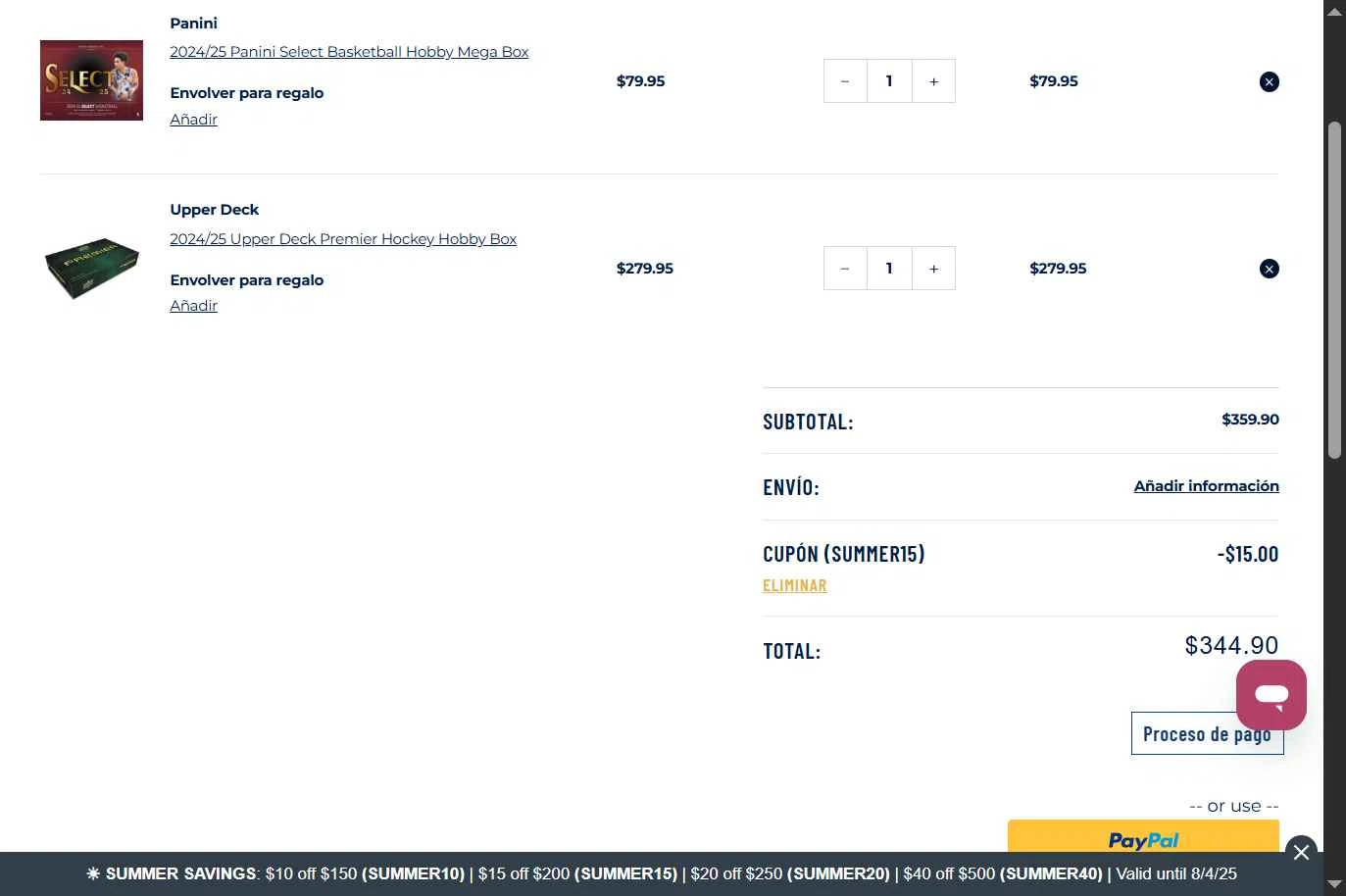Remove SUMMER15 coupon via Eliminar
The image size is (1346, 896).
click(795, 585)
